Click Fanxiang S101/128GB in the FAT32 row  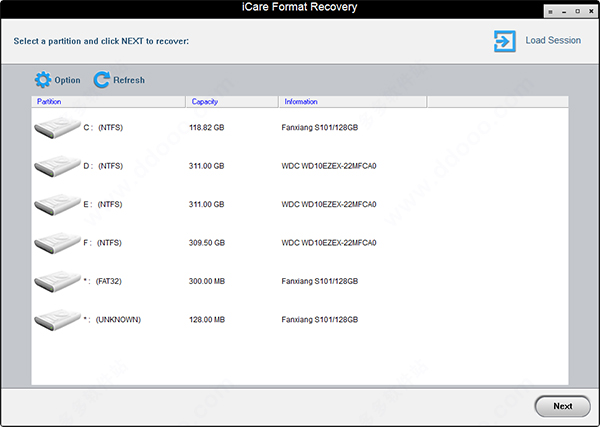click(320, 281)
